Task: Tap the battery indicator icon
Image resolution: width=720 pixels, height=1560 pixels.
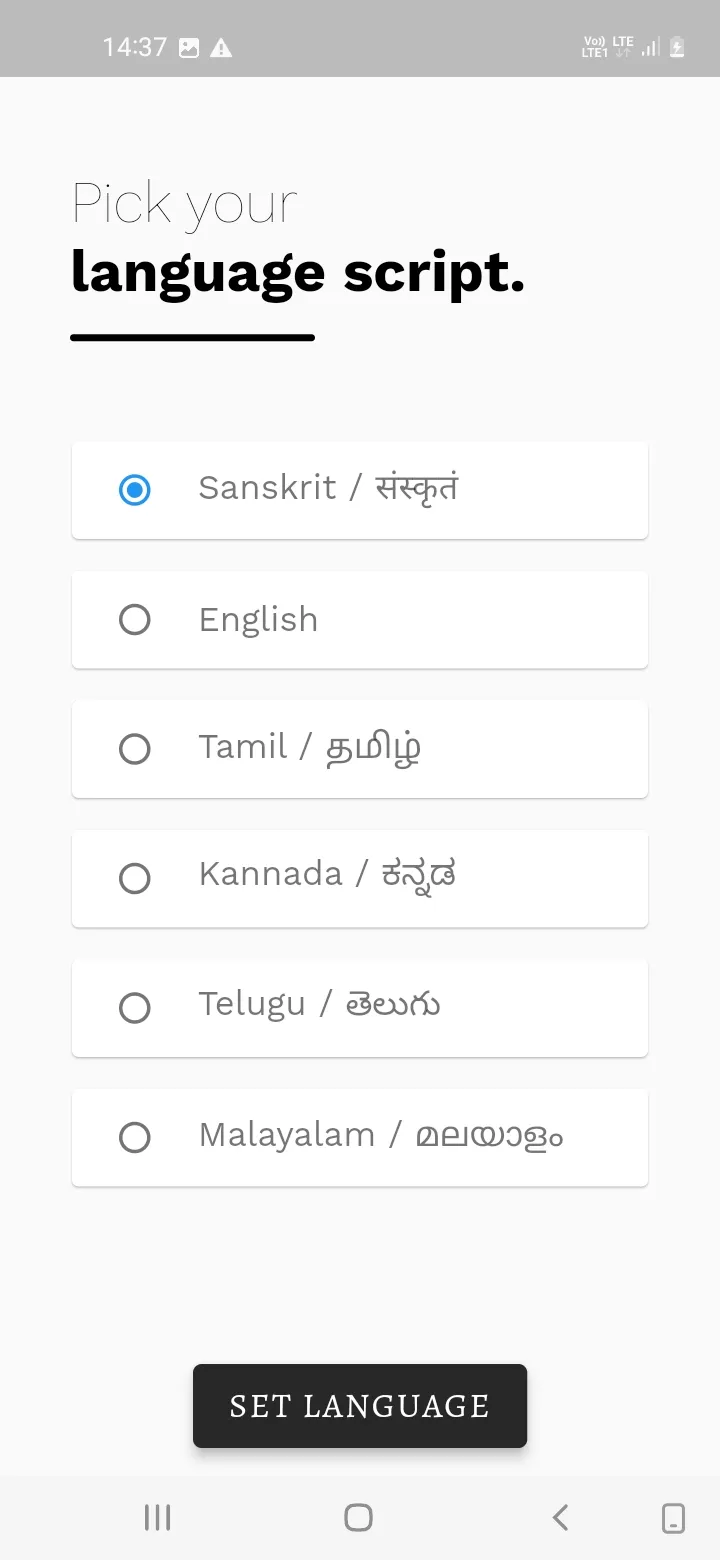Action: click(676, 46)
